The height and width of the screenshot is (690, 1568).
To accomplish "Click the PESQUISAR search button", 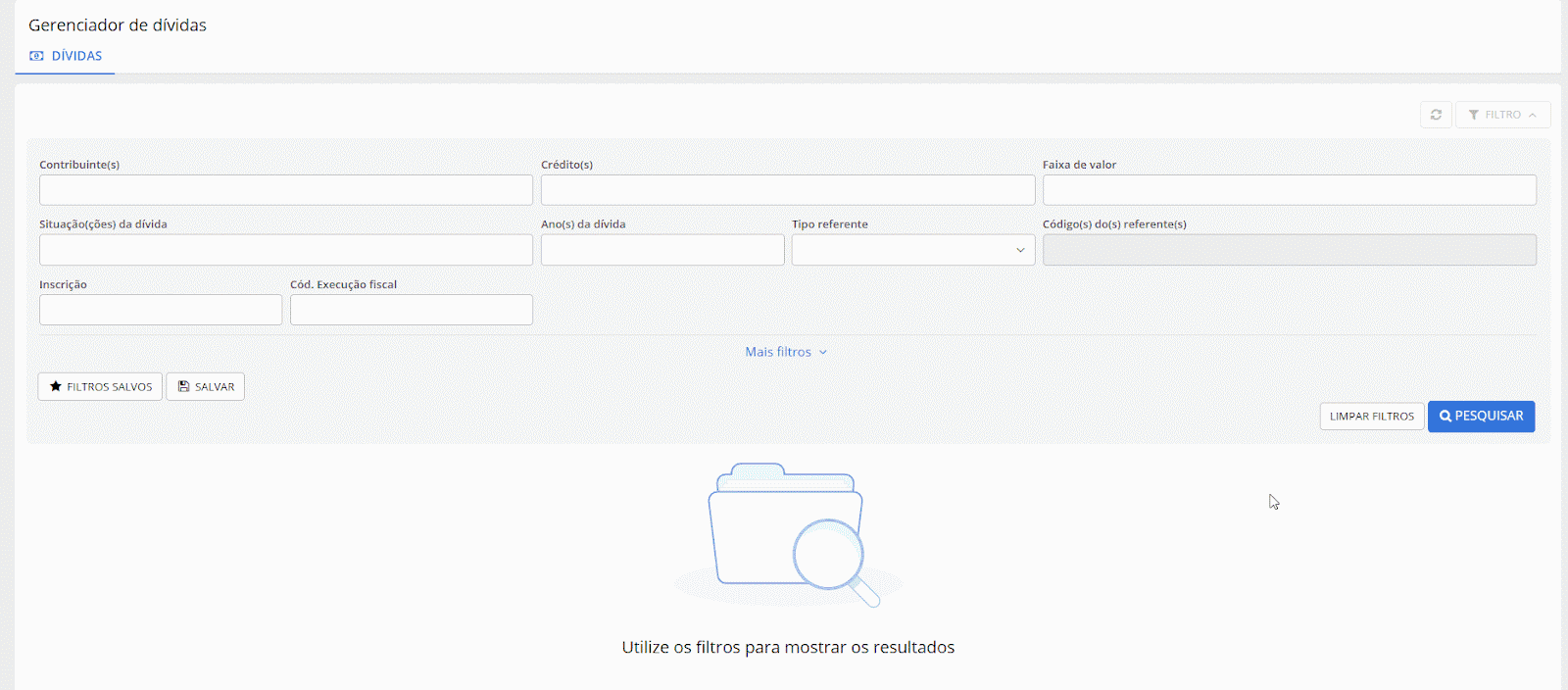I will click(x=1481, y=417).
